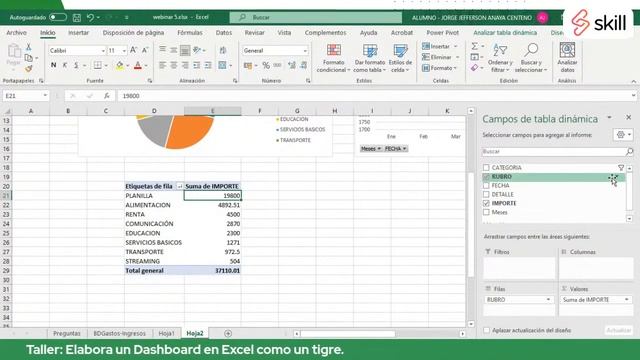Apply percent style to cell
The width and height of the screenshot is (640, 360).
point(266,65)
